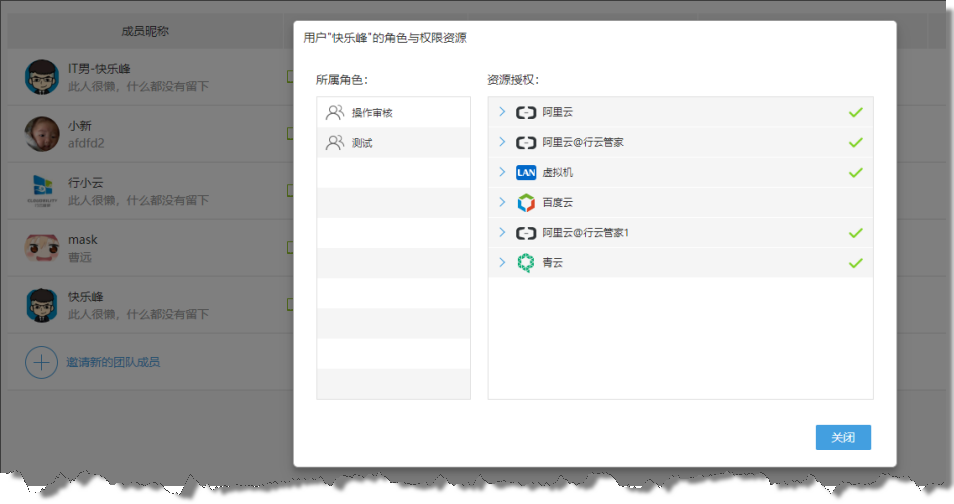The width and height of the screenshot is (954, 504).
Task: Expand the 阿里云@行云管家1 chevron
Action: [x=502, y=233]
